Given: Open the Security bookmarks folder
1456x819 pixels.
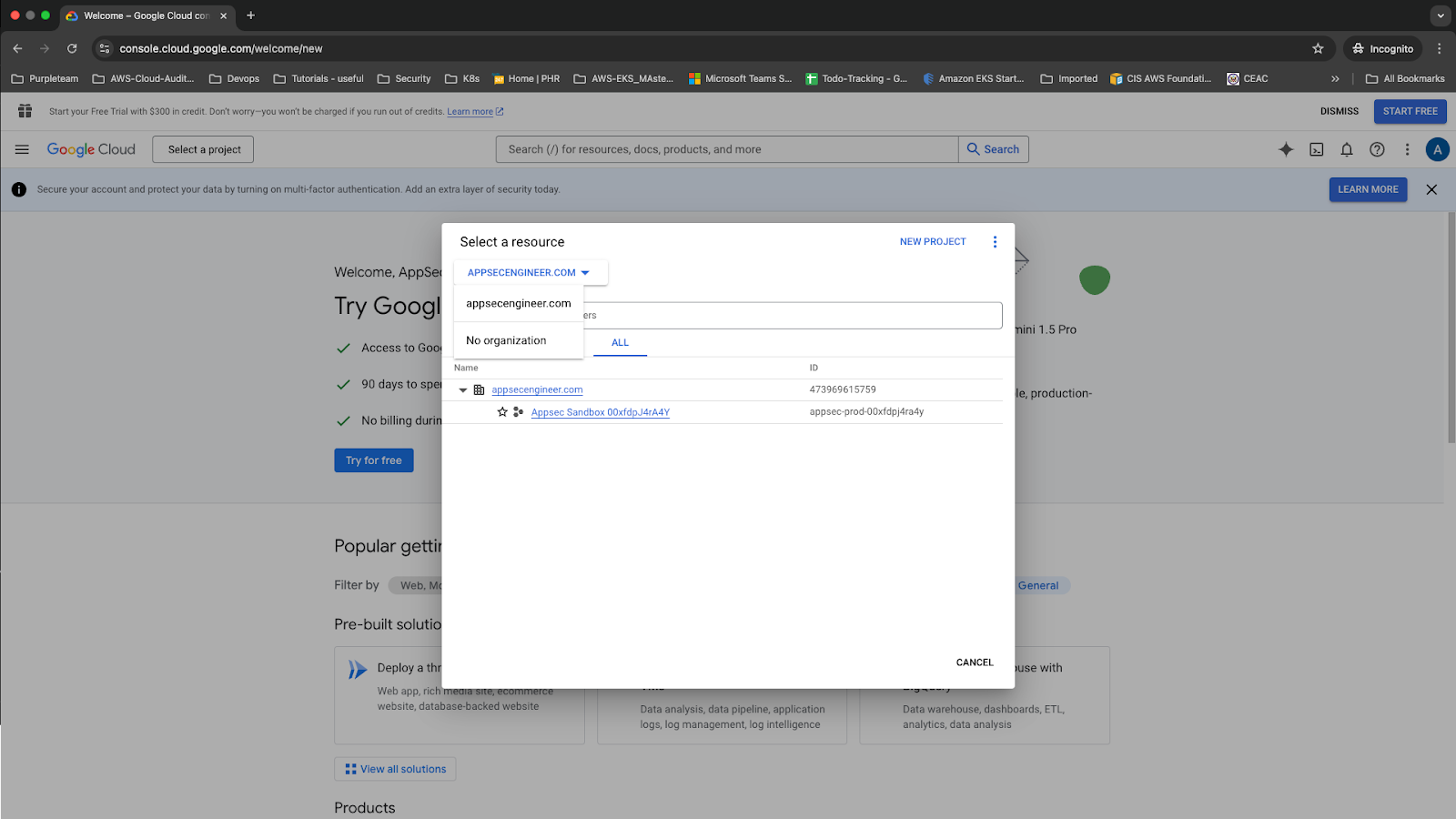Looking at the screenshot, I should 404,78.
